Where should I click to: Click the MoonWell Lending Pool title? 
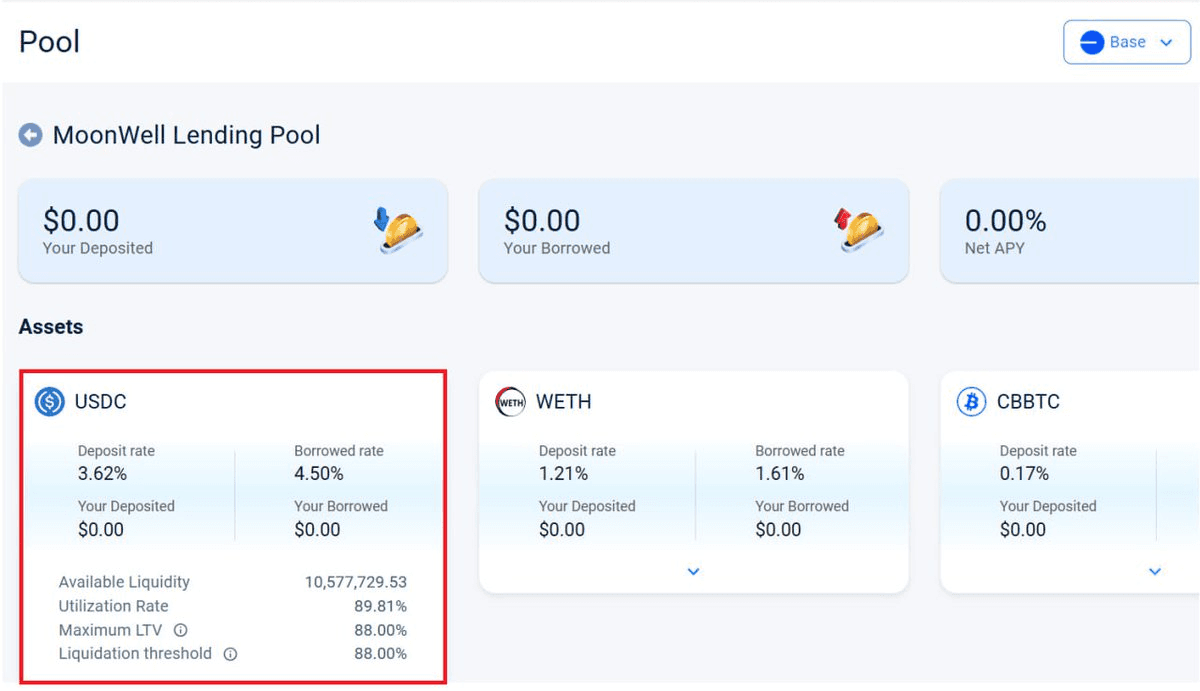187,135
